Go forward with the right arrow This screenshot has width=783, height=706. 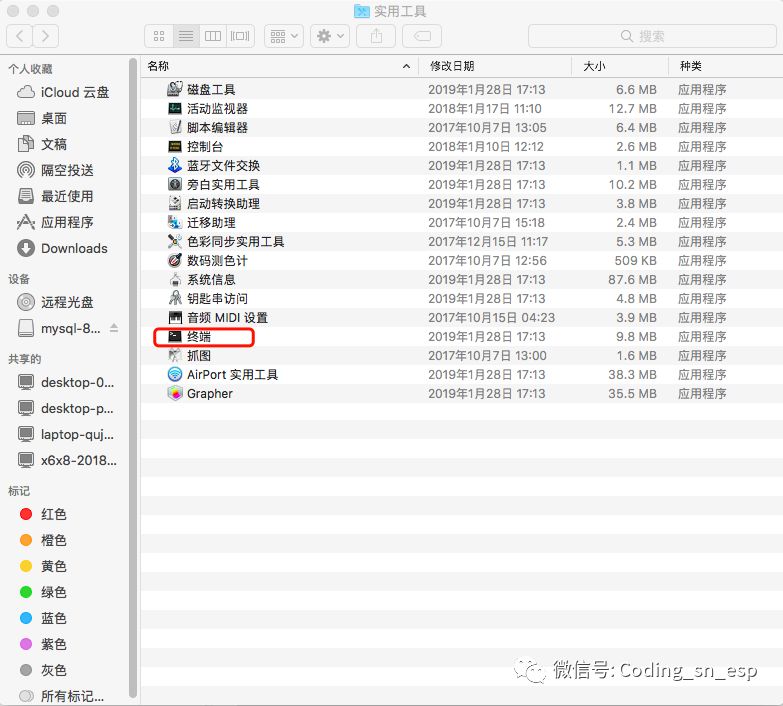pos(45,36)
